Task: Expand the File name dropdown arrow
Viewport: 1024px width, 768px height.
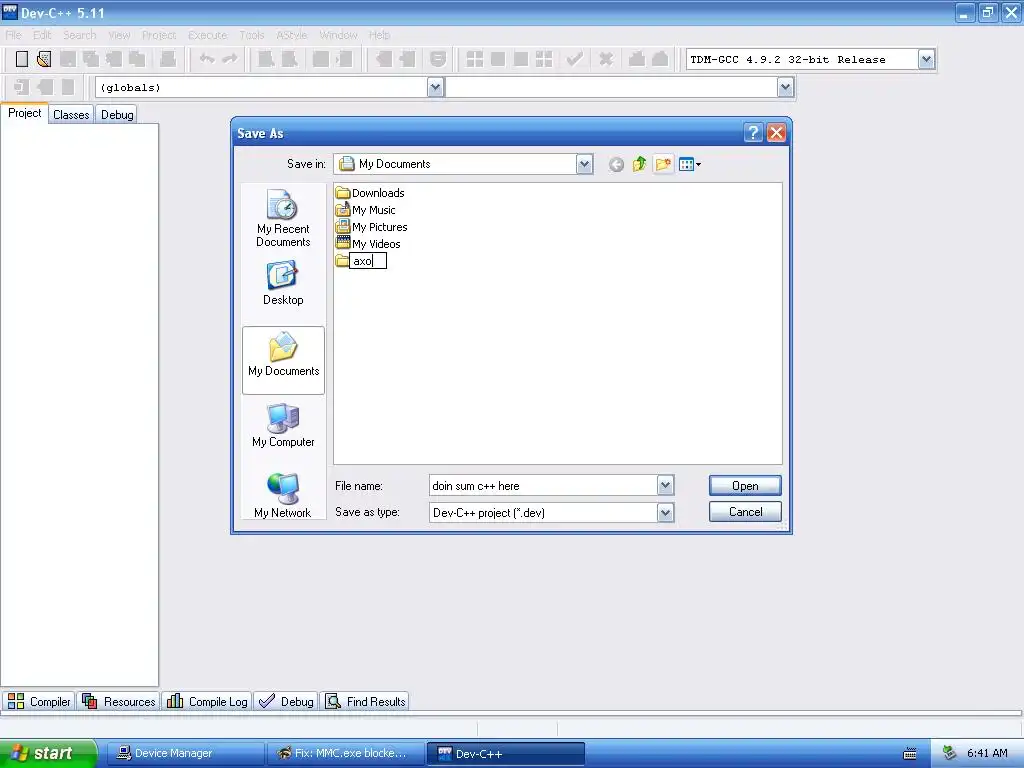Action: [x=665, y=485]
